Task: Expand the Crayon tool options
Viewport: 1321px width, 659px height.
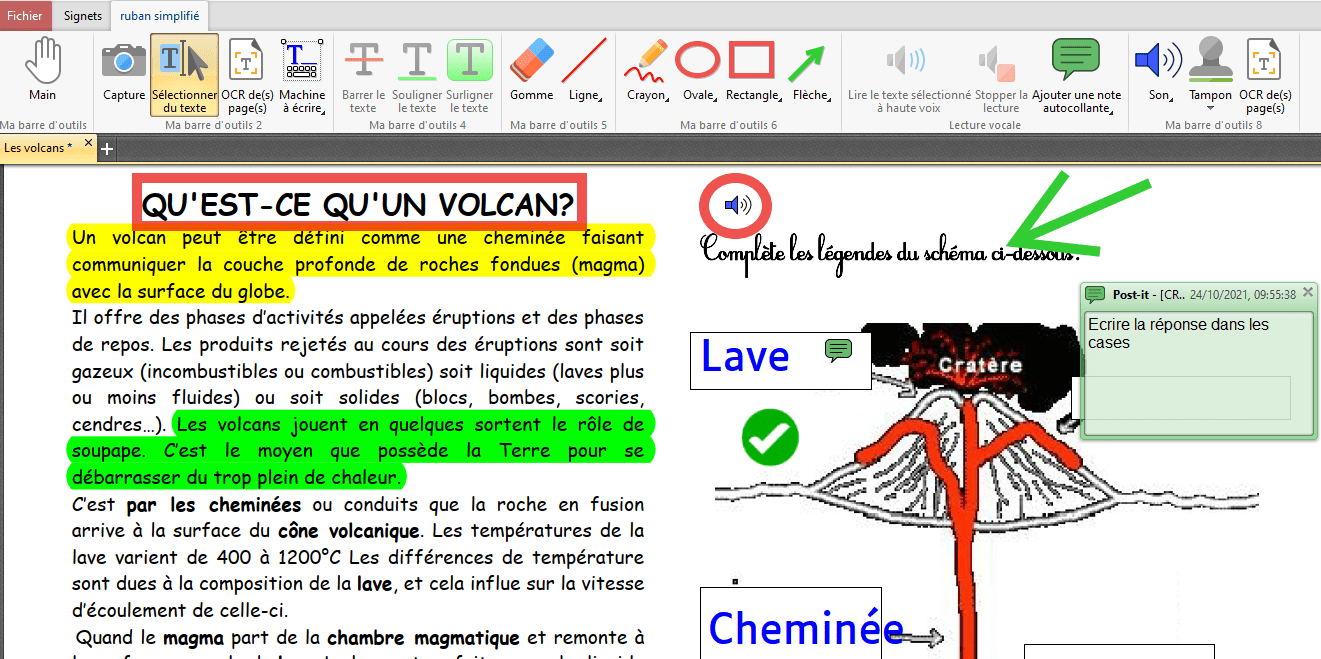Action: point(668,97)
